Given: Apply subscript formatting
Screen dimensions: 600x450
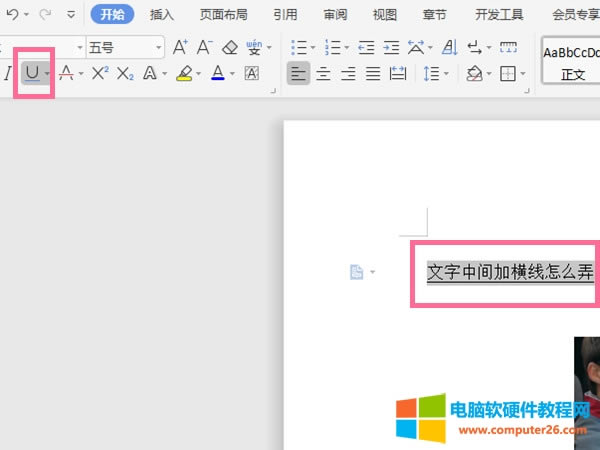Looking at the screenshot, I should point(125,73).
